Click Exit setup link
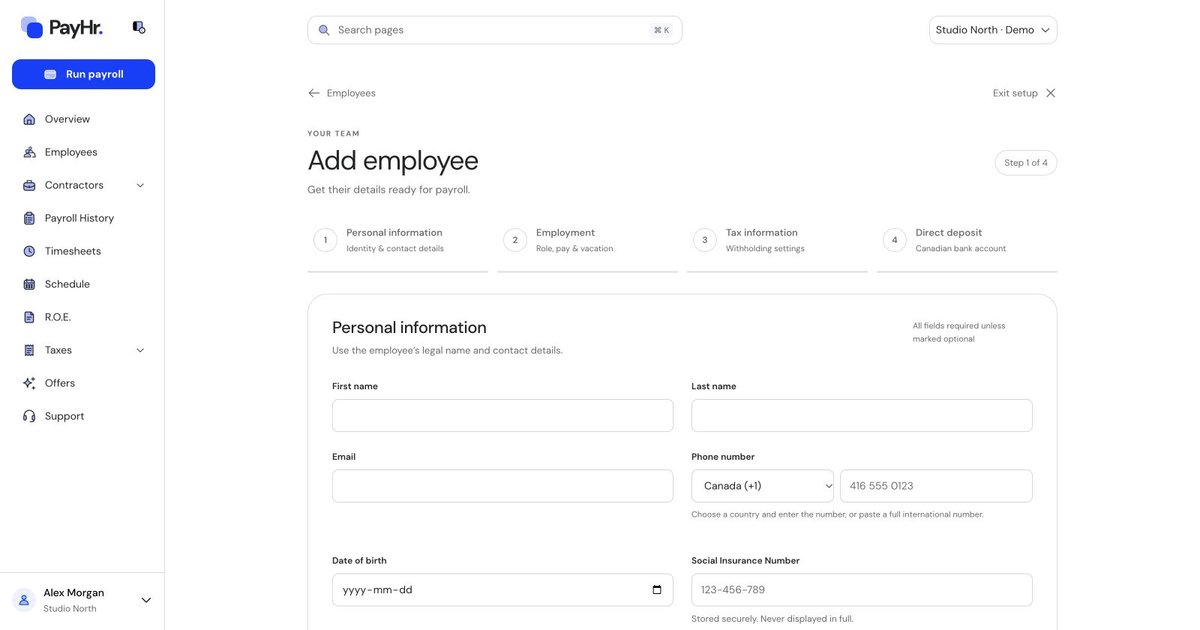Screen dimensions: 1200x630 (x=1015, y=93)
